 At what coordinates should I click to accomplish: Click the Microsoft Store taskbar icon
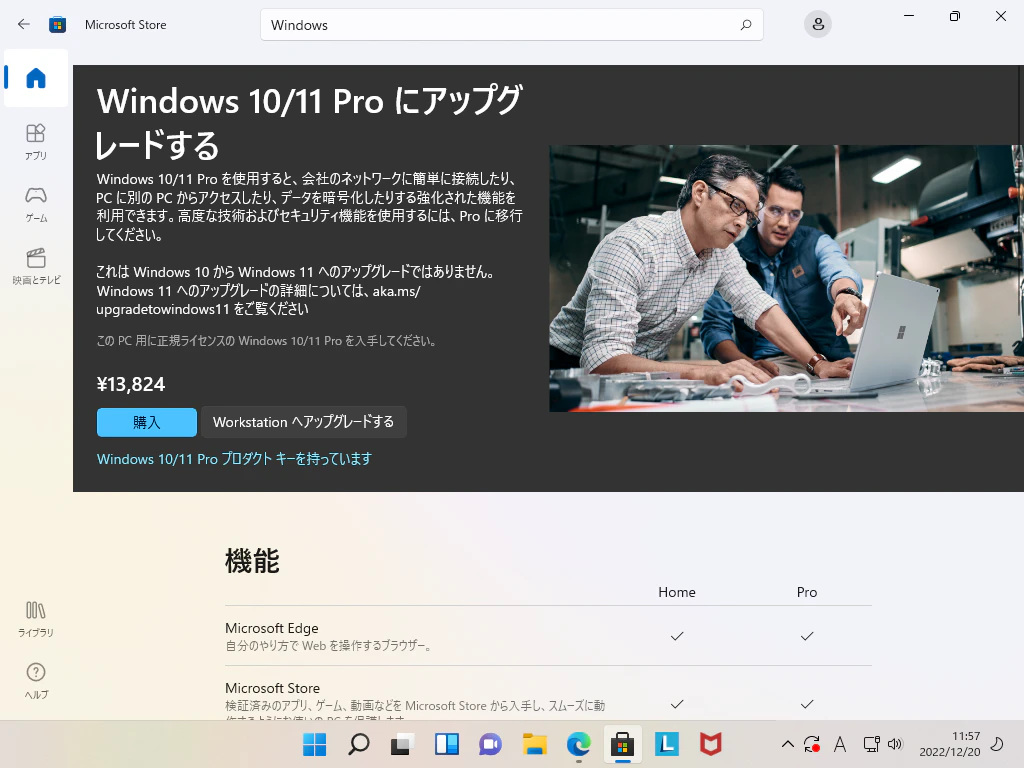622,744
